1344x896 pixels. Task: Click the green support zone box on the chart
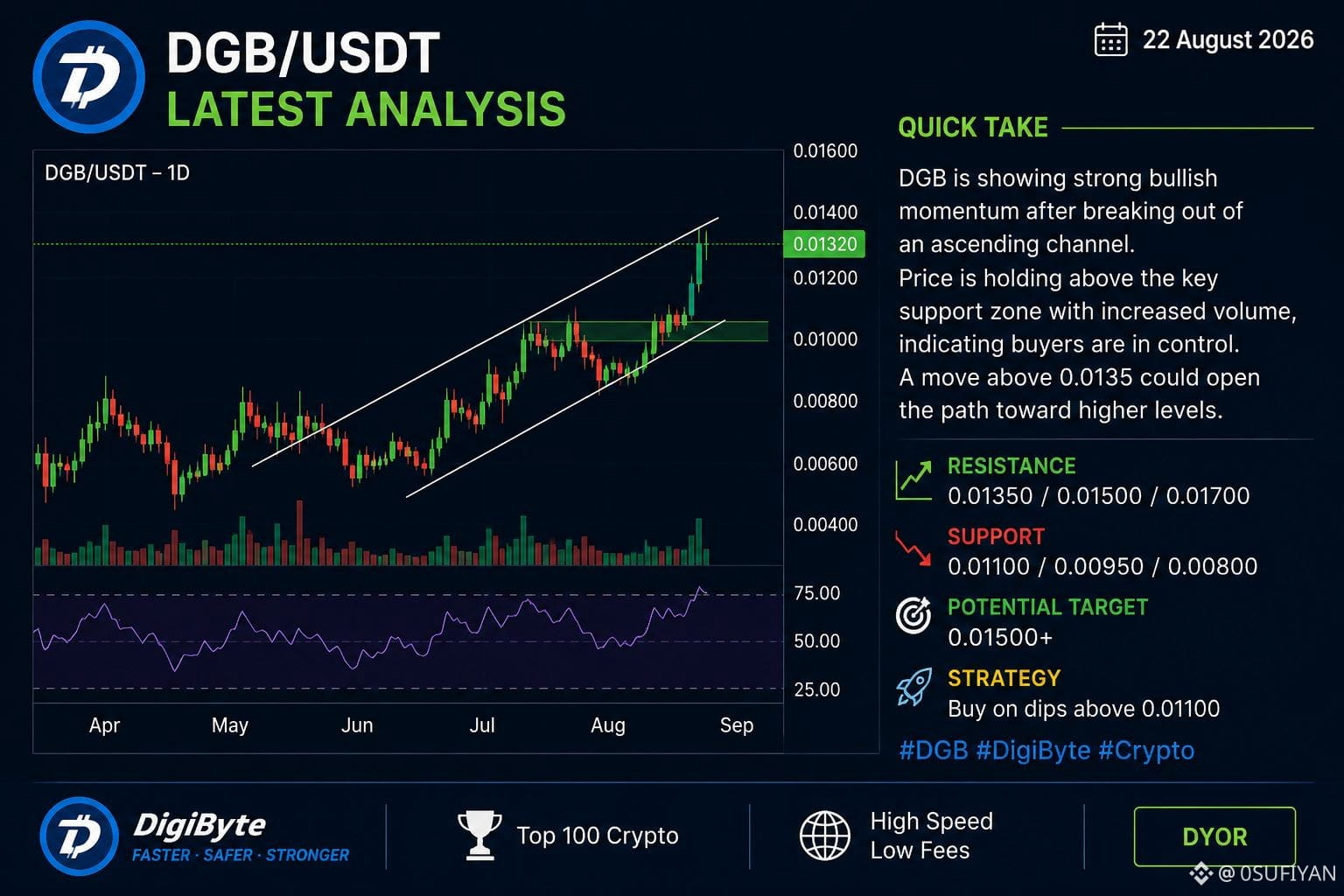[648, 331]
